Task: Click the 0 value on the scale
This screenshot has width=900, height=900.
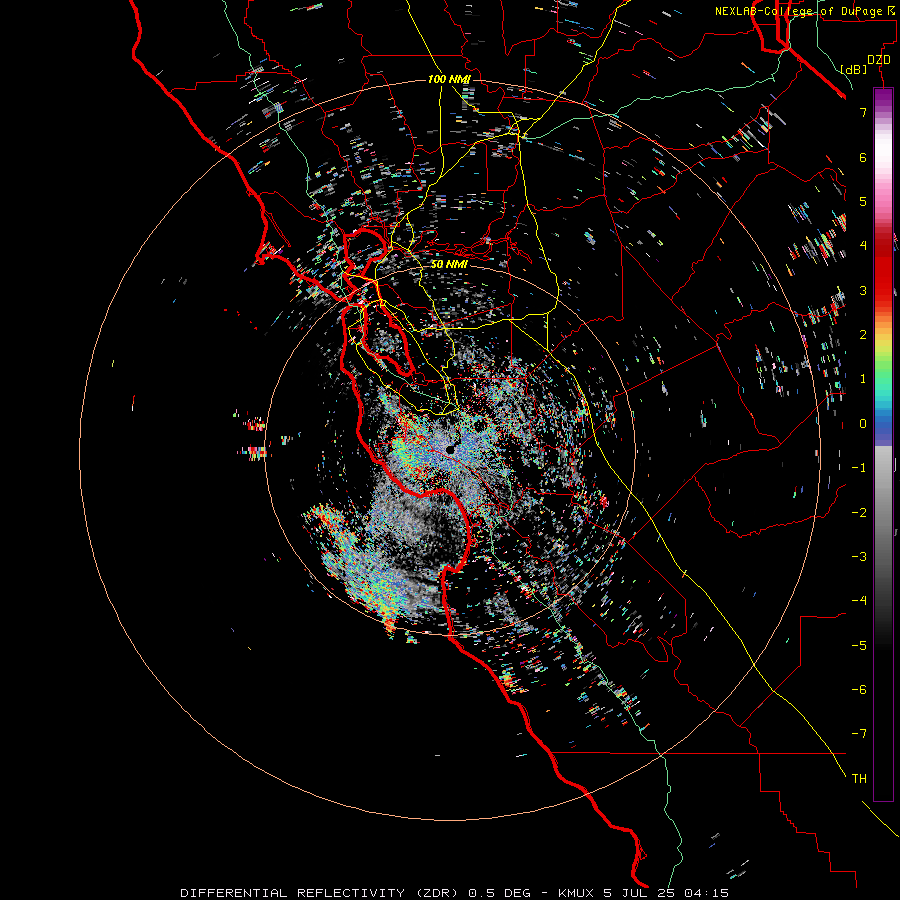Action: tap(863, 424)
